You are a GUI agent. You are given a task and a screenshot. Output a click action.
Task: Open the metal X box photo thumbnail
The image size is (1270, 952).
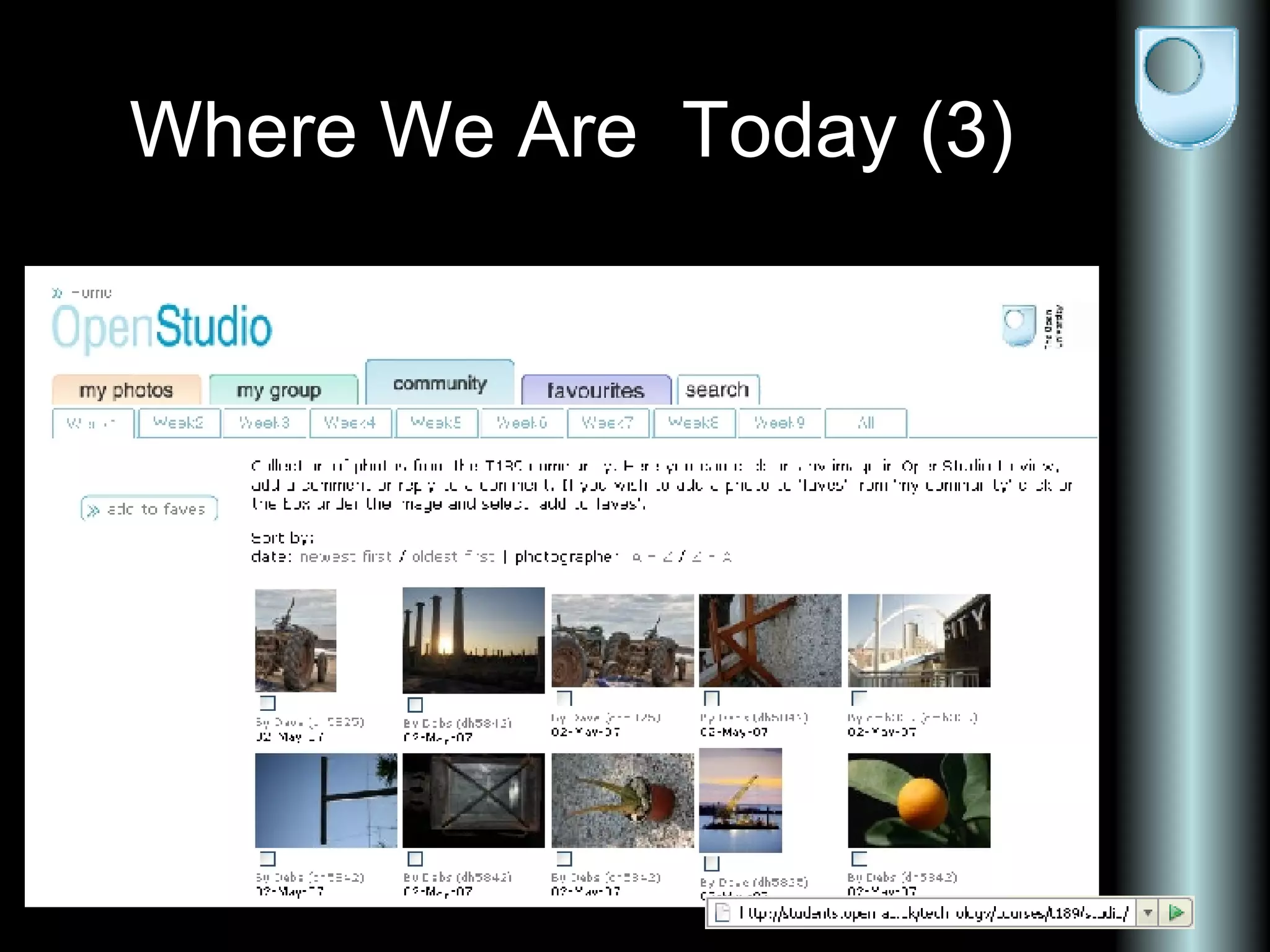(474, 800)
